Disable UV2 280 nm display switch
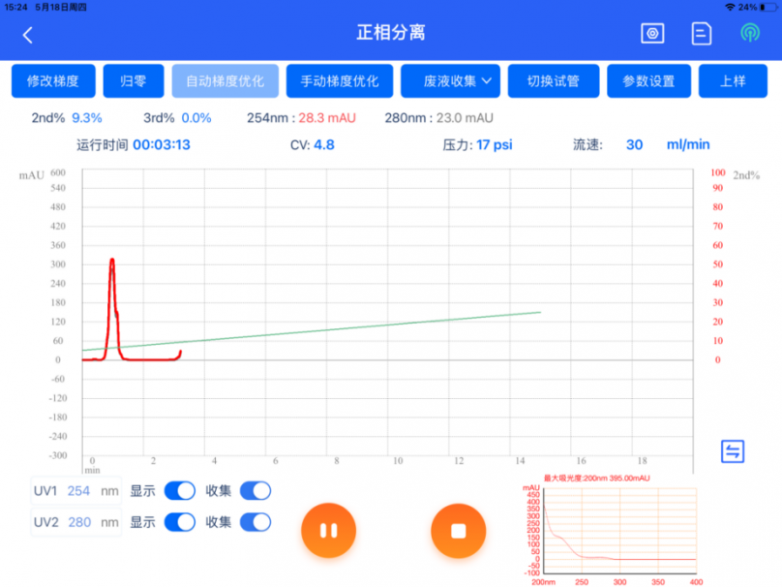The height and width of the screenshot is (587, 782). 180,522
